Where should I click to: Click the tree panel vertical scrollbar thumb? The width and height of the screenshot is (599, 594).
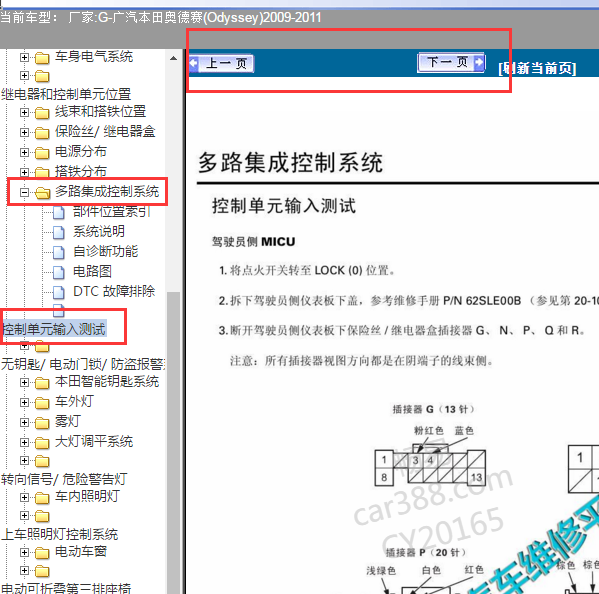[173, 442]
